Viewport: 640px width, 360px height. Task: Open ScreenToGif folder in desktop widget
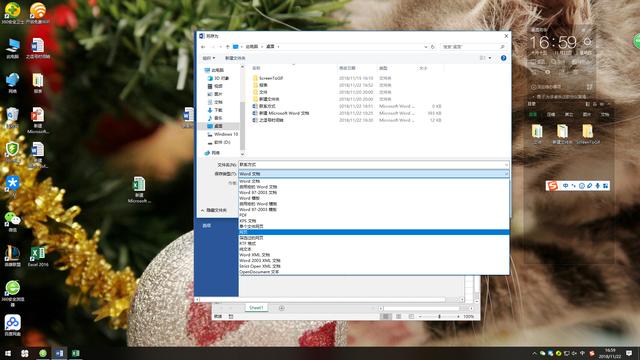588,134
